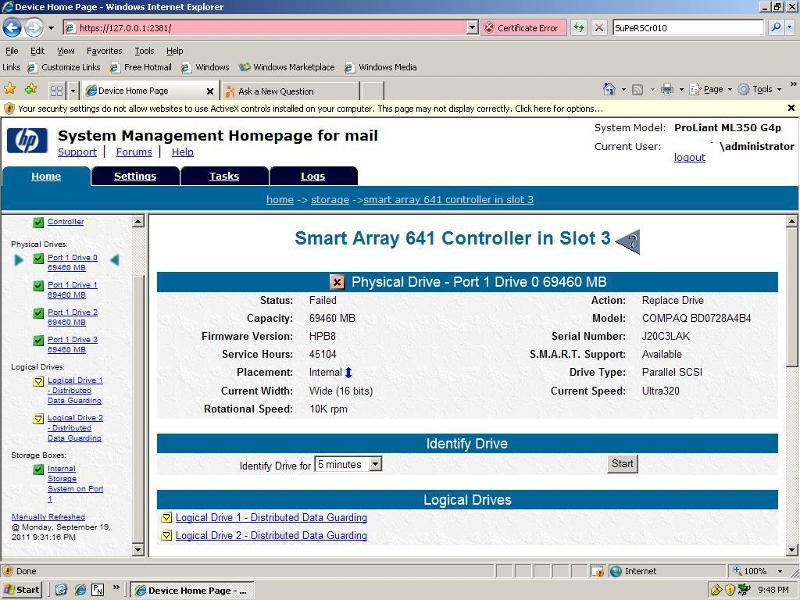Open the Quick Tabs grid icon
The image size is (800, 600).
tap(57, 91)
